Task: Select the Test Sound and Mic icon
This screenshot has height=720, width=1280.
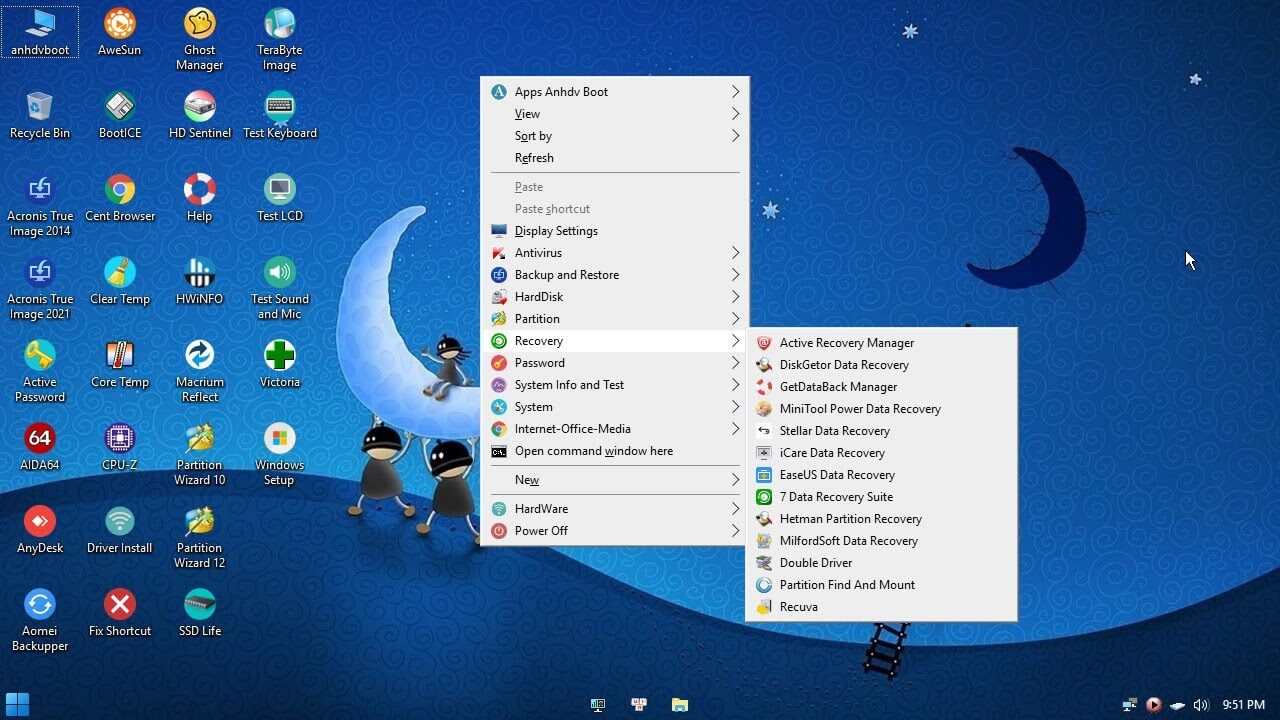Action: (279, 289)
